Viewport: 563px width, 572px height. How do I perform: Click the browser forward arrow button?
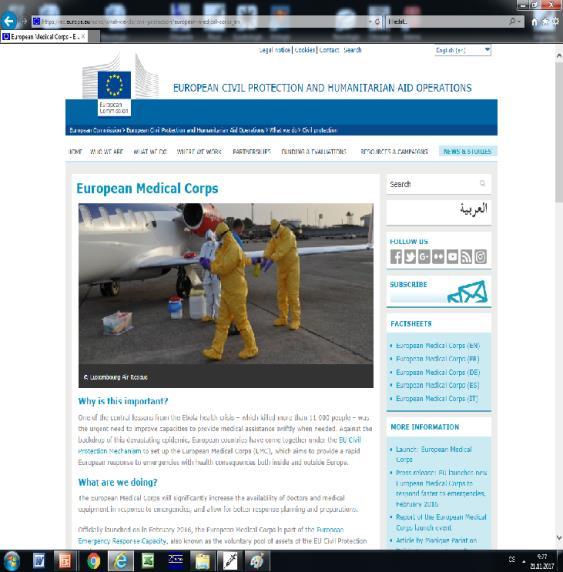pos(24,22)
